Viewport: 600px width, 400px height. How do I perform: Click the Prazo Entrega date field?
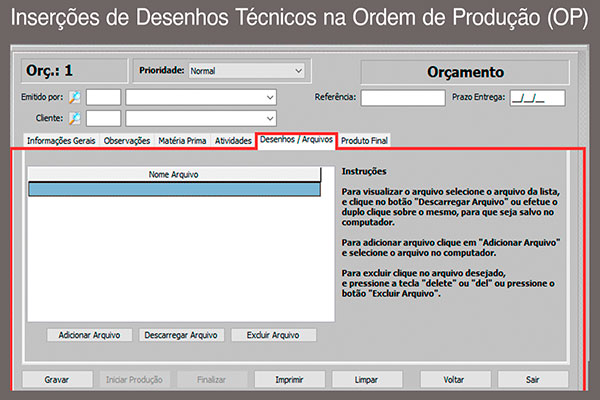[x=536, y=98]
